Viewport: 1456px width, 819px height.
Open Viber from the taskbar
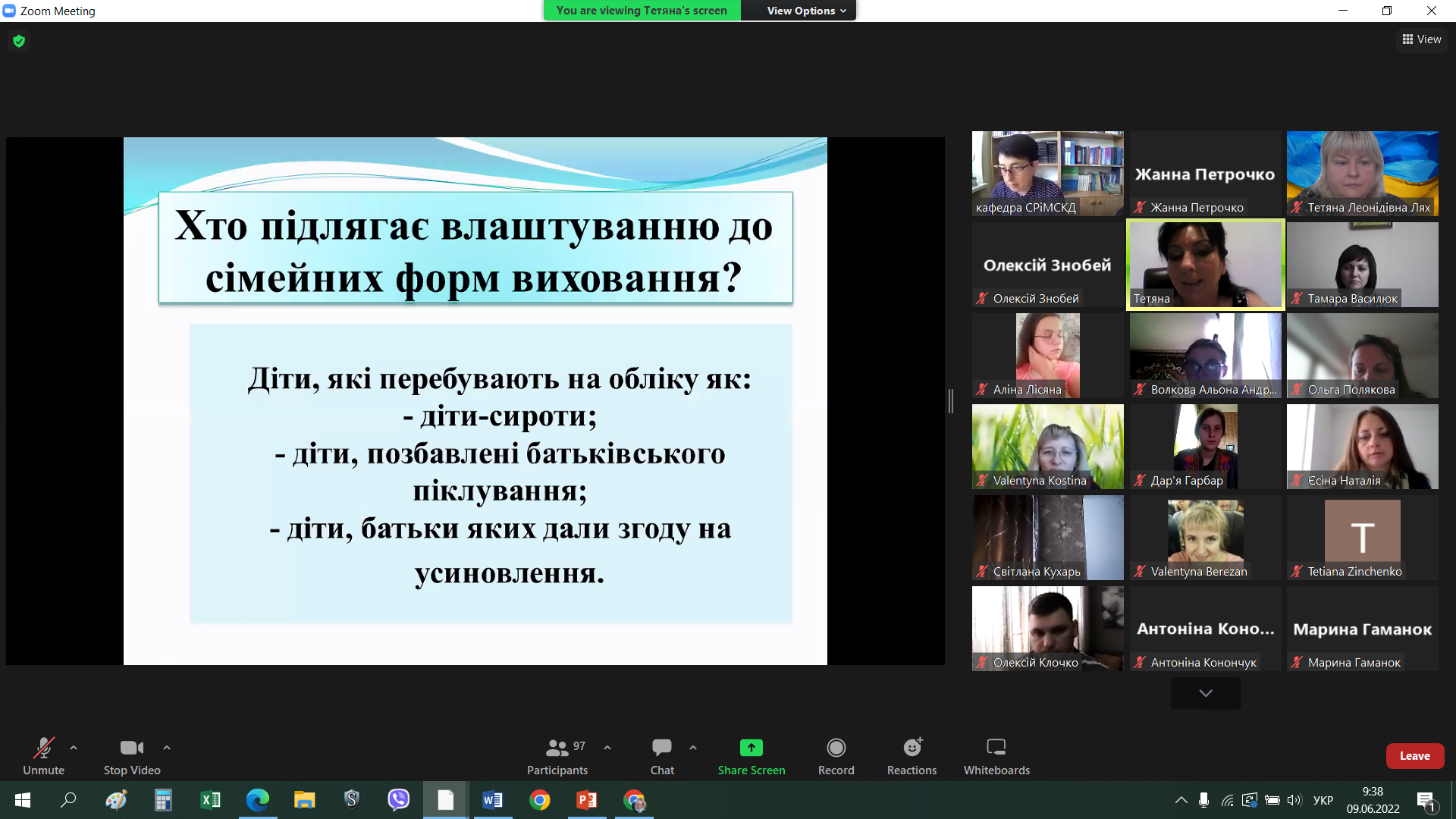pos(398,800)
